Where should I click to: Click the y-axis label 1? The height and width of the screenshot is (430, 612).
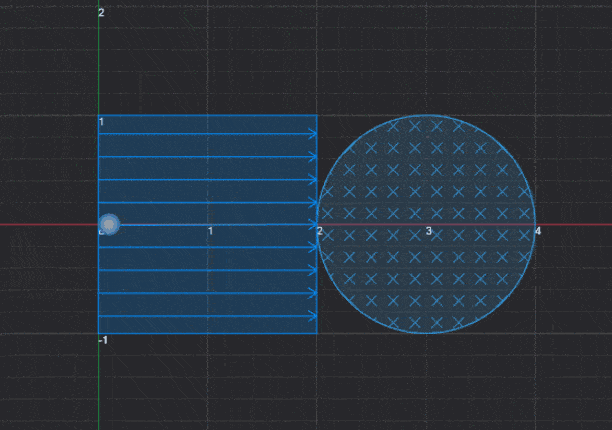(x=101, y=122)
